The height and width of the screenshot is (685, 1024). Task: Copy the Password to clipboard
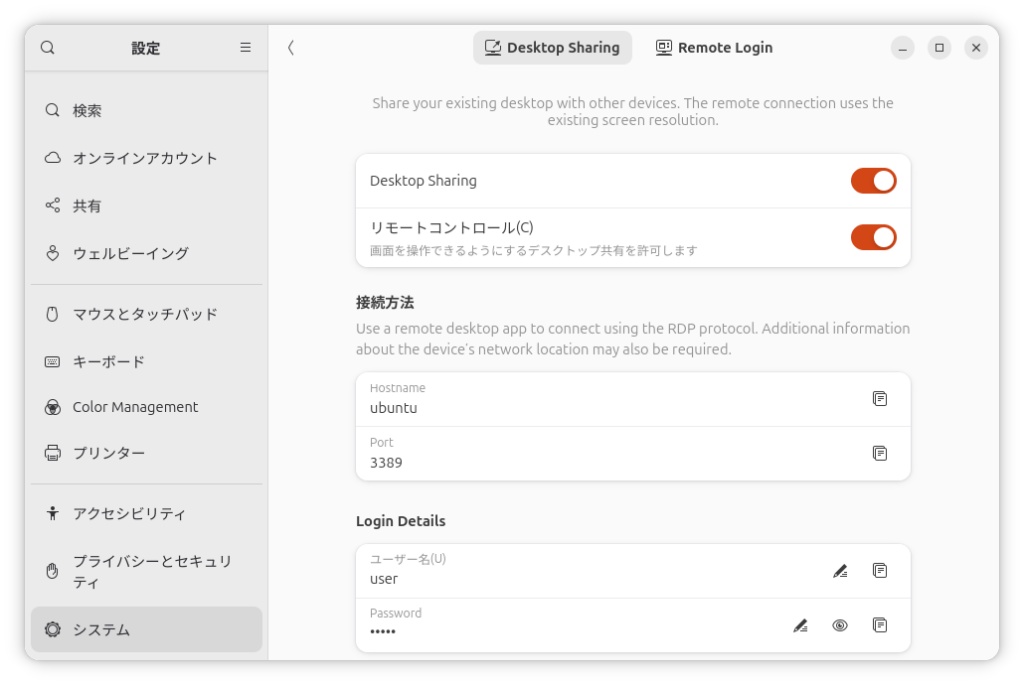pyautogui.click(x=879, y=625)
